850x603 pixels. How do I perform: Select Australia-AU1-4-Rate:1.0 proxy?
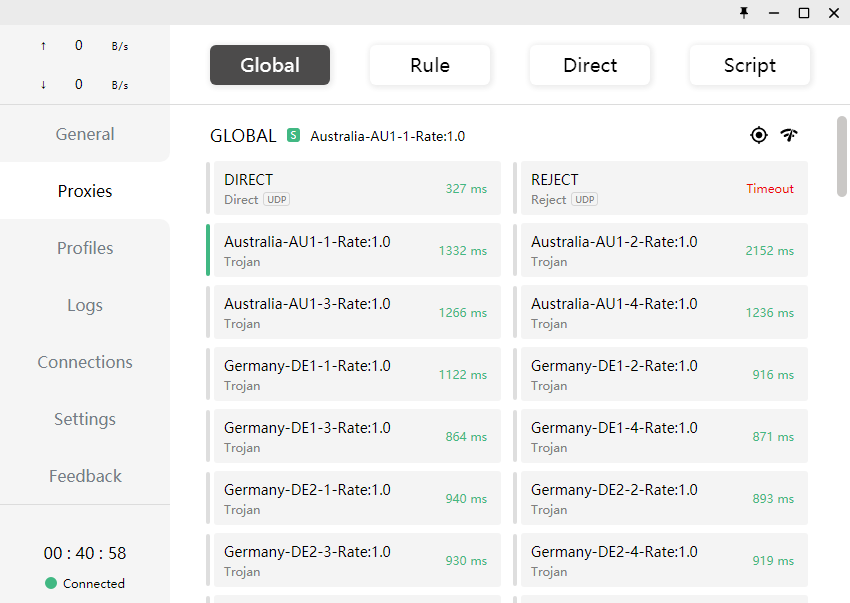664,312
